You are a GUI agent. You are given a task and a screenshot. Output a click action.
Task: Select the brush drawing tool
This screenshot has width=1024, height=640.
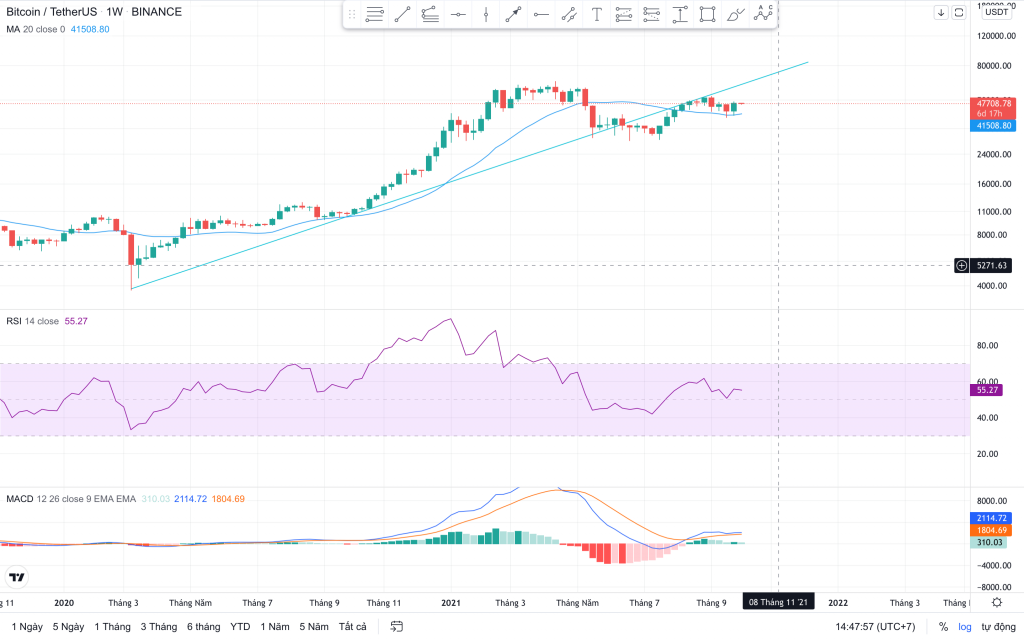coord(736,14)
